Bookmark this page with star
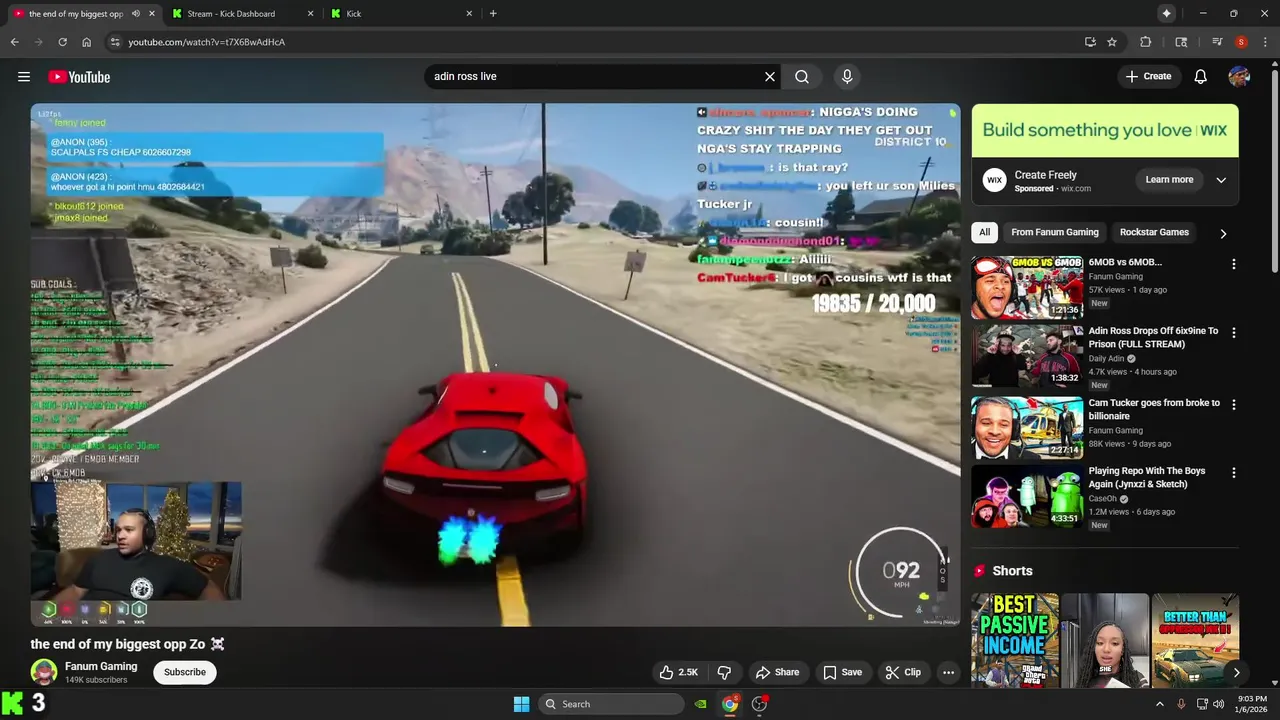1280x720 pixels. (1112, 42)
